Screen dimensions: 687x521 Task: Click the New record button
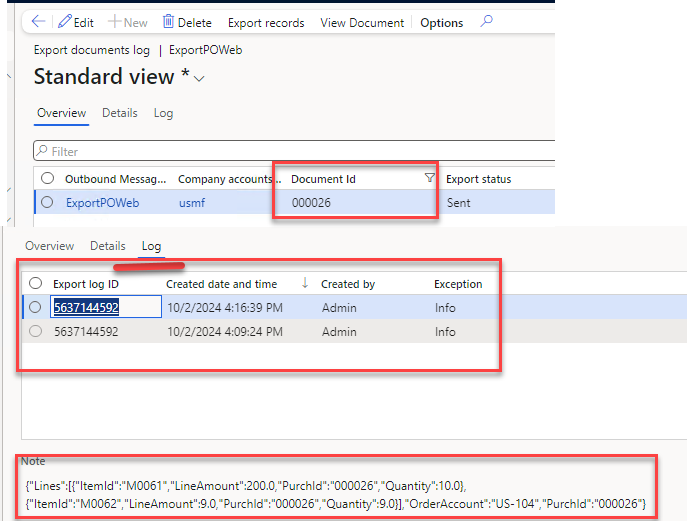tap(127, 22)
